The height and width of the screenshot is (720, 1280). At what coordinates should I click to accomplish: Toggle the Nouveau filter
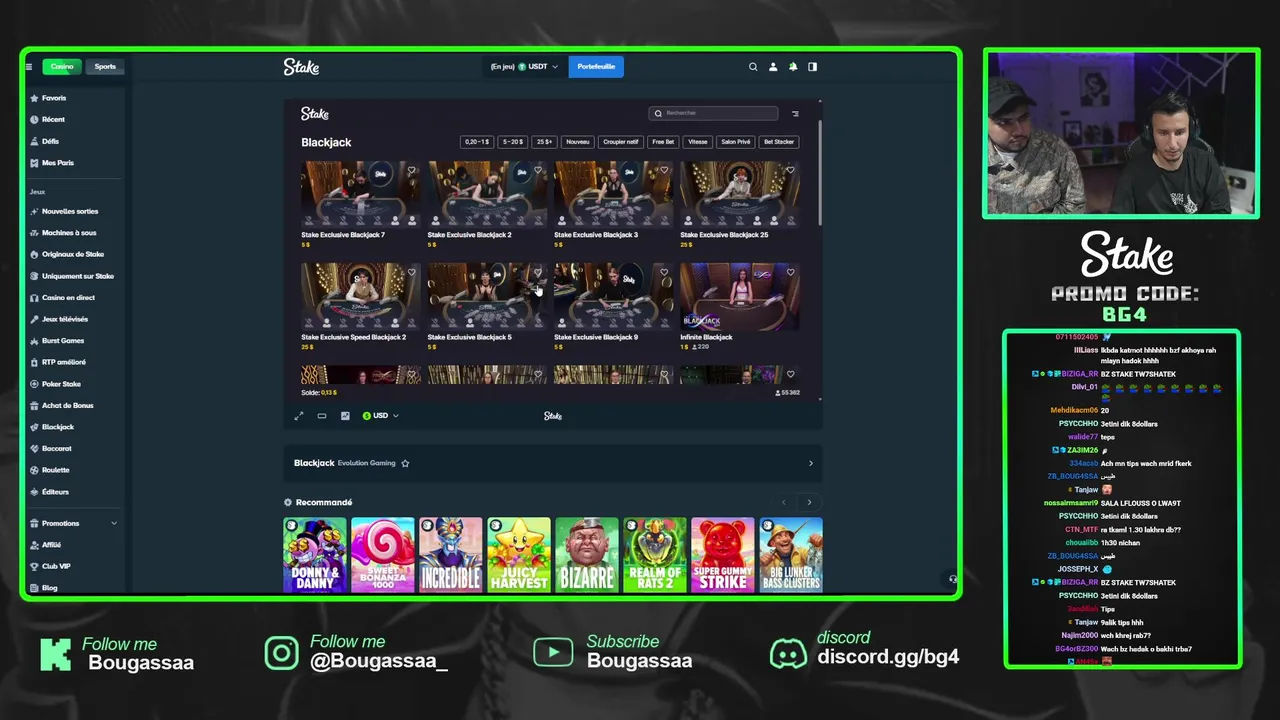click(578, 142)
